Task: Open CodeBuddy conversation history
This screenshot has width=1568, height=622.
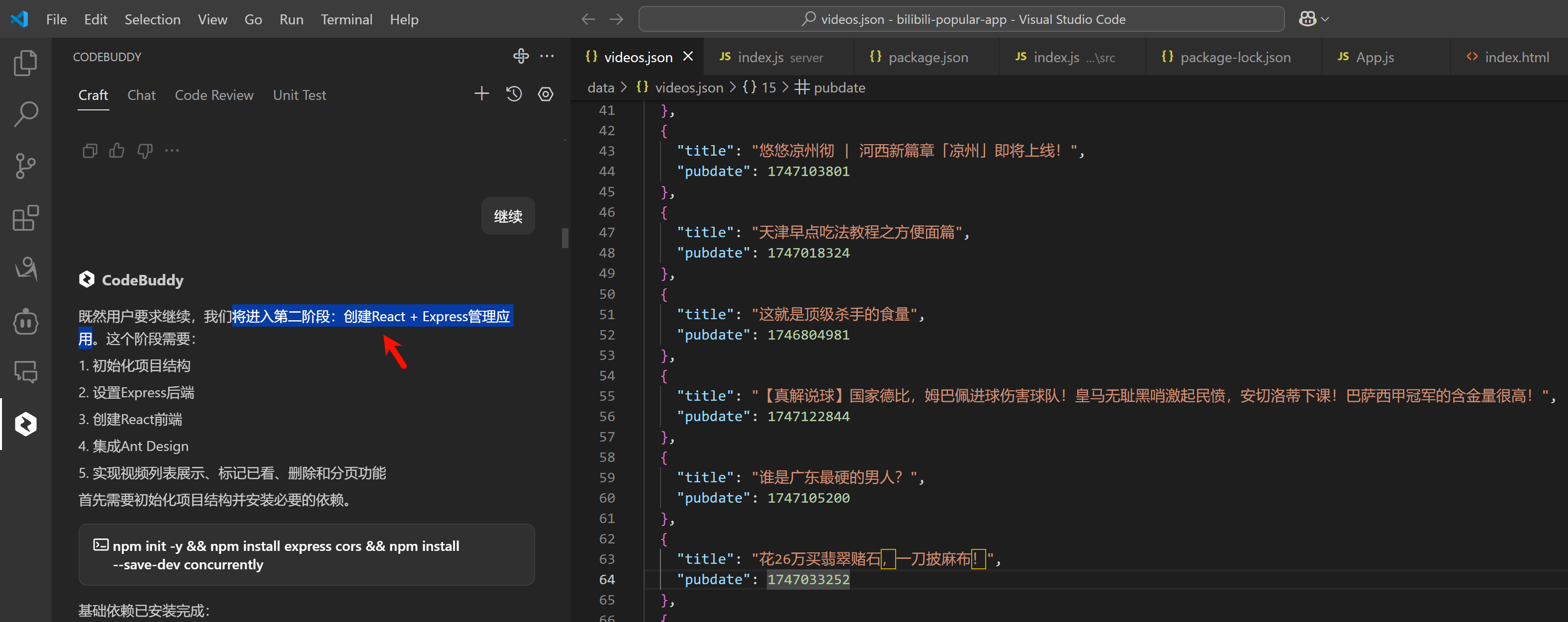Action: (x=513, y=93)
